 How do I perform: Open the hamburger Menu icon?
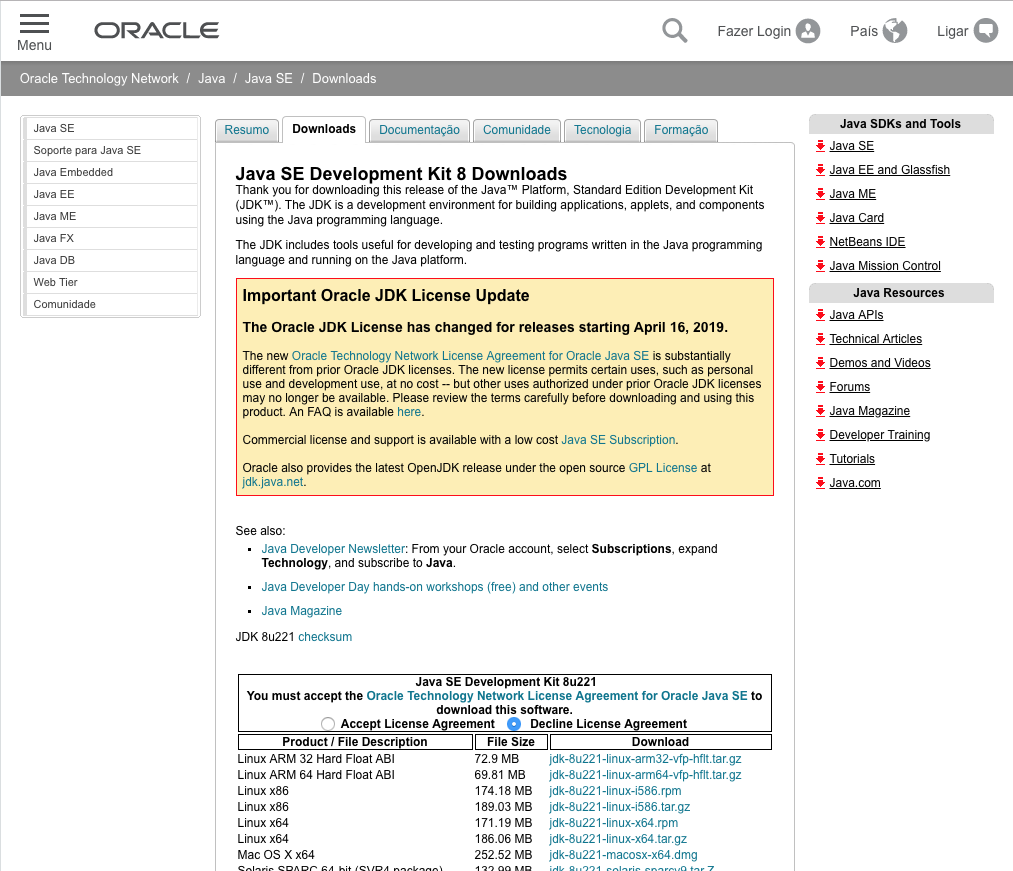click(x=34, y=24)
